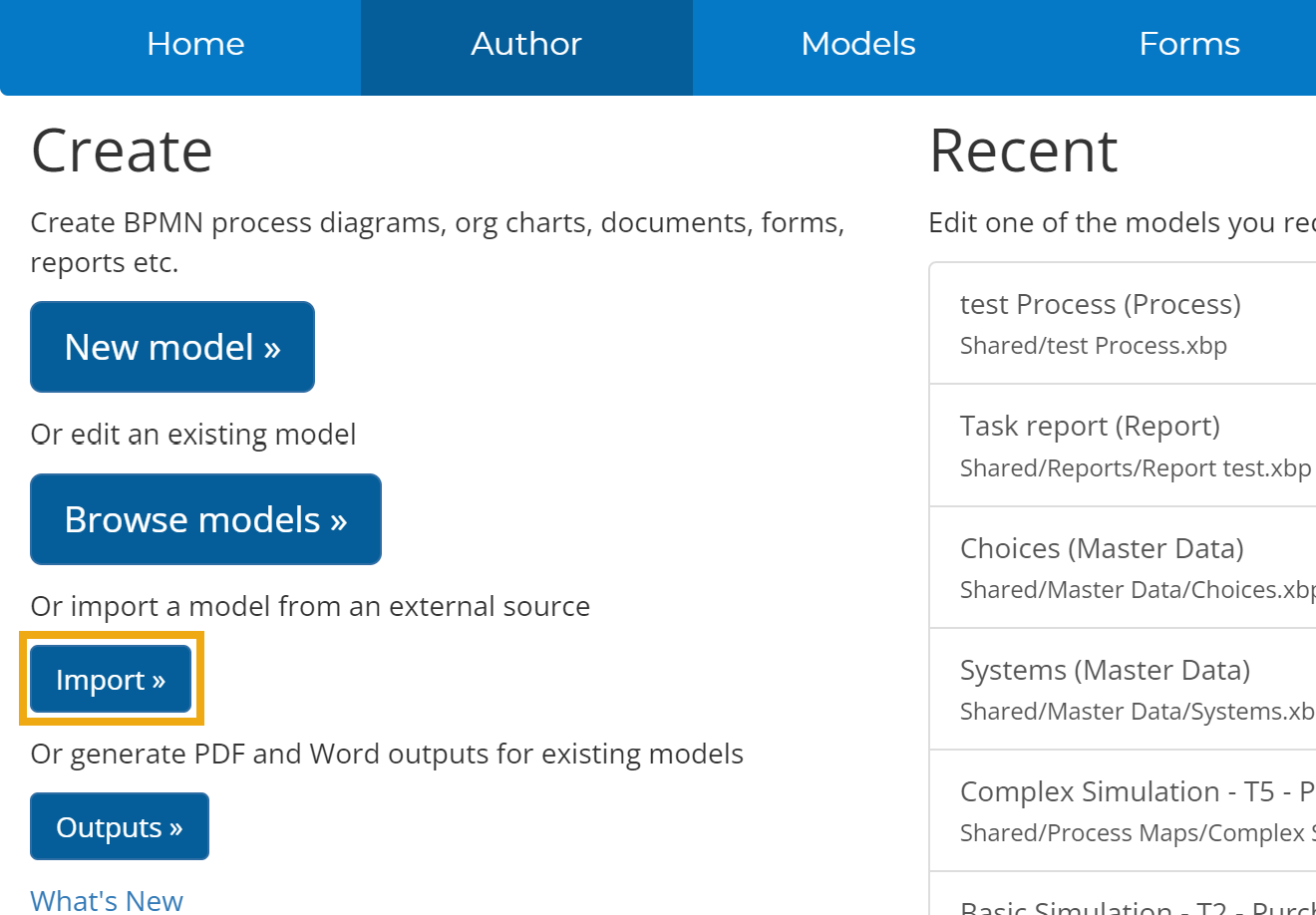This screenshot has height=915, width=1316.
Task: Open Complex Simulation - T5 recent entry
Action: click(x=1137, y=791)
